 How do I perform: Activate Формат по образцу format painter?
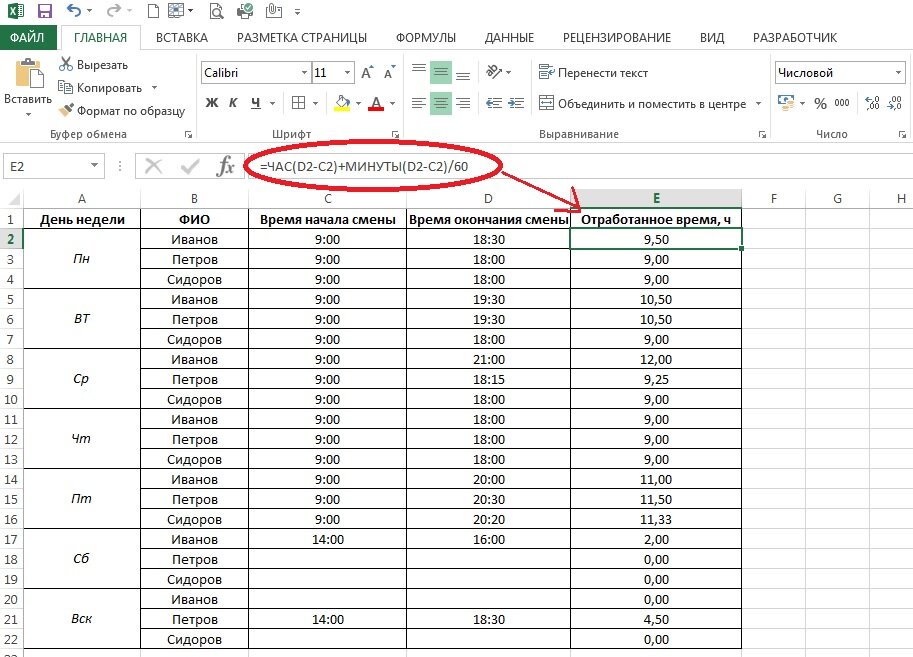coord(122,110)
